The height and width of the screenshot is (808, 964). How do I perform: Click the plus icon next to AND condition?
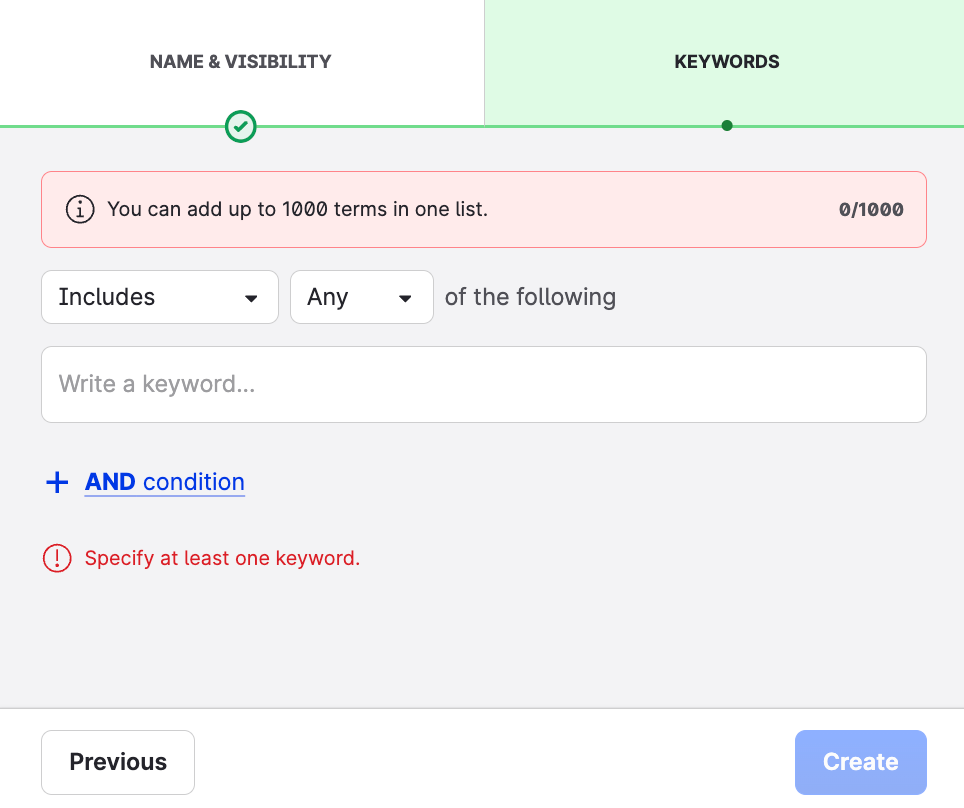[57, 482]
